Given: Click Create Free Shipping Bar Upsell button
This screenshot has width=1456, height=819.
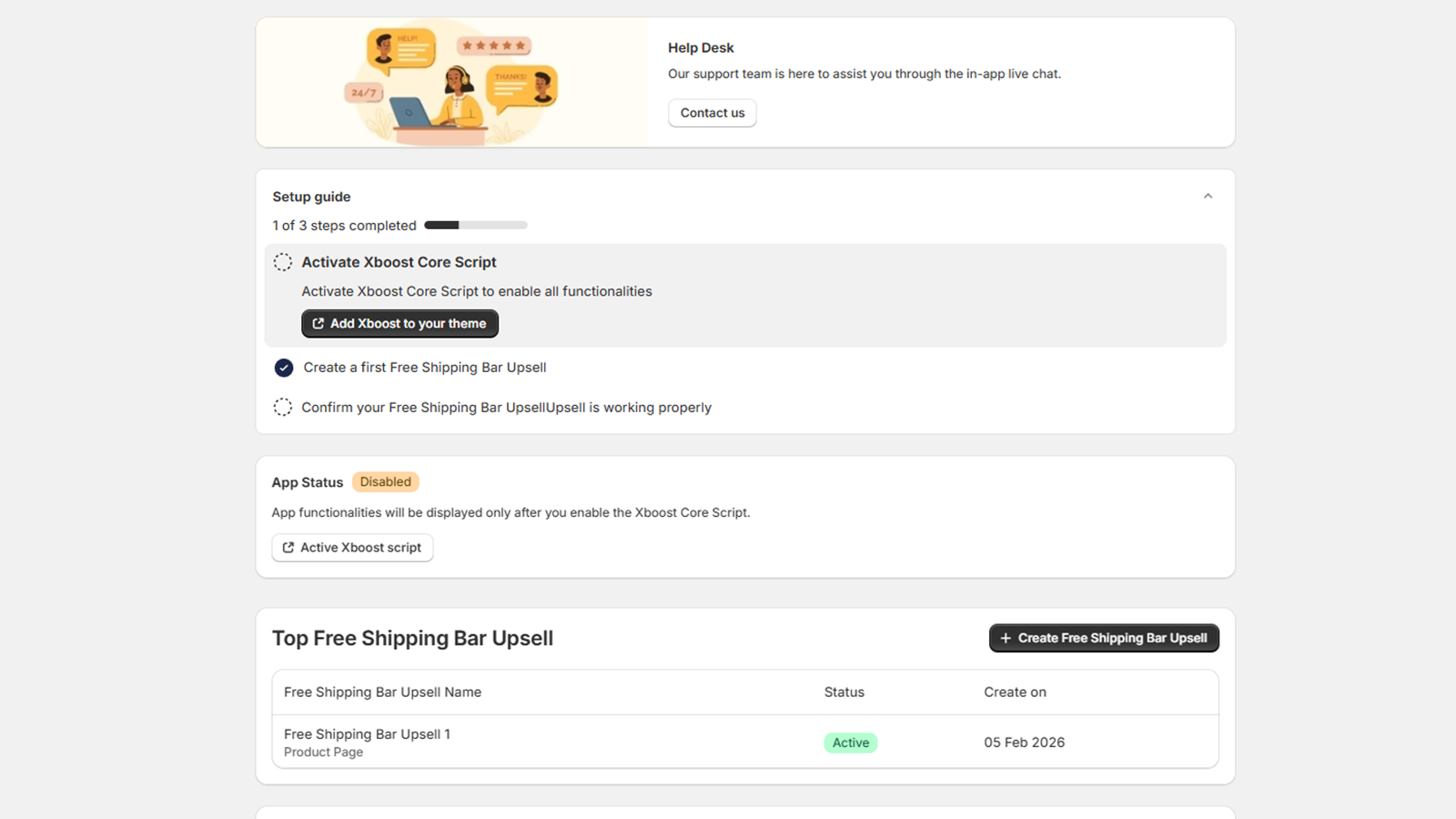Looking at the screenshot, I should (1103, 638).
